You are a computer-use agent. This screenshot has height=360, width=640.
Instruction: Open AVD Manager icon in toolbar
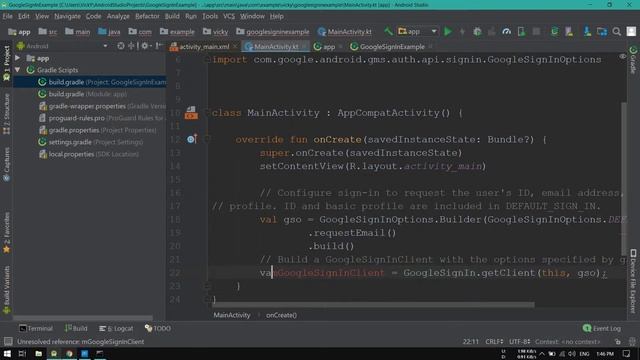pos(569,31)
